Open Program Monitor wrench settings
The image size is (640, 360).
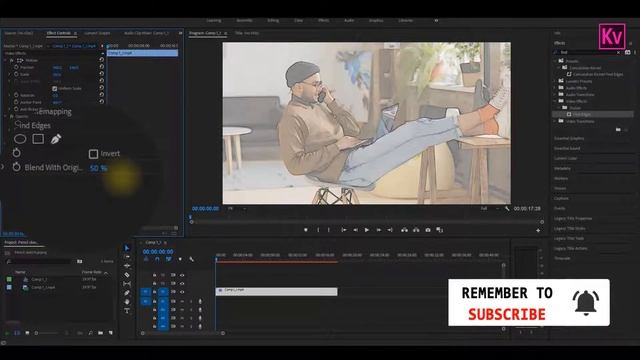507,209
